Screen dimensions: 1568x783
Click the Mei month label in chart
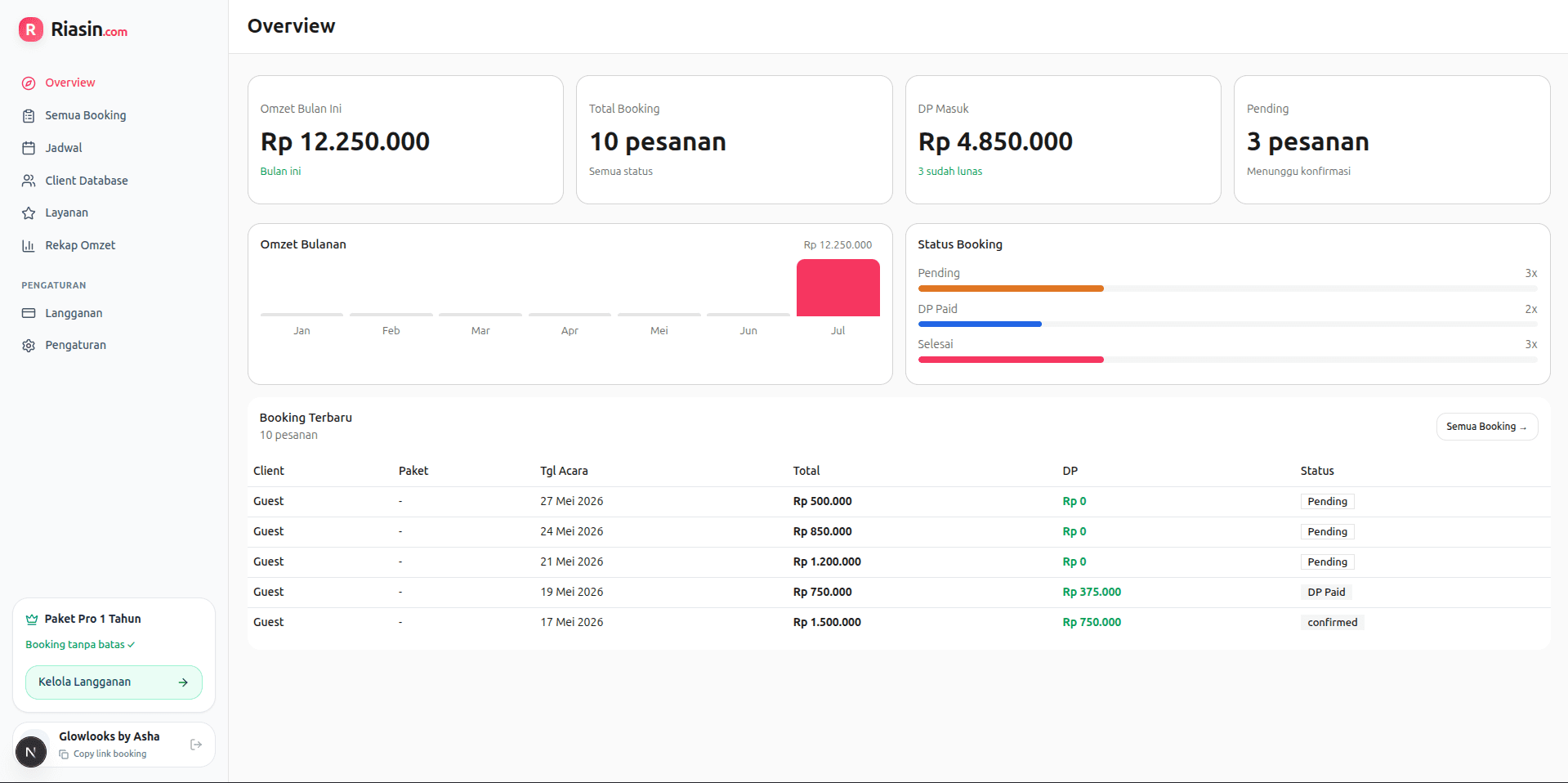pos(659,331)
